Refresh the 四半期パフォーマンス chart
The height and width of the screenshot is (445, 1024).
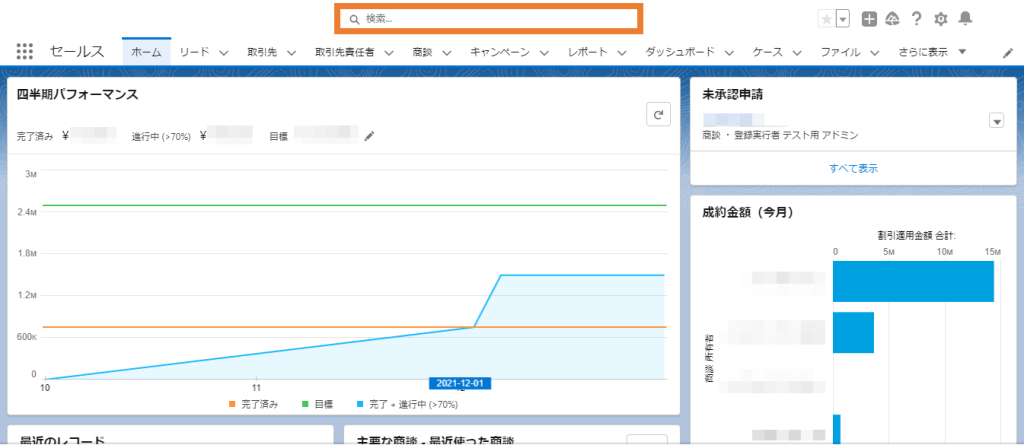click(658, 114)
